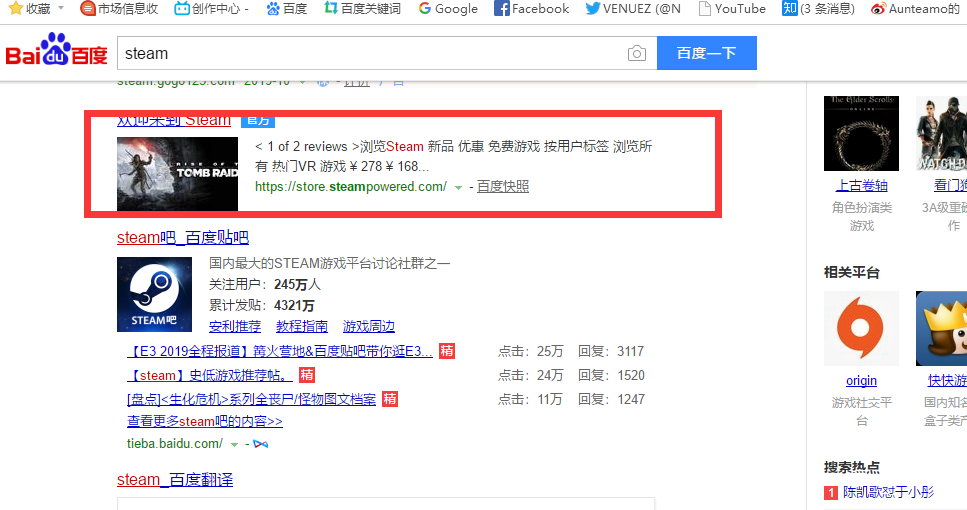Viewport: 967px width, 510px height.
Task: Click the Origin platform logo
Action: click(x=862, y=328)
